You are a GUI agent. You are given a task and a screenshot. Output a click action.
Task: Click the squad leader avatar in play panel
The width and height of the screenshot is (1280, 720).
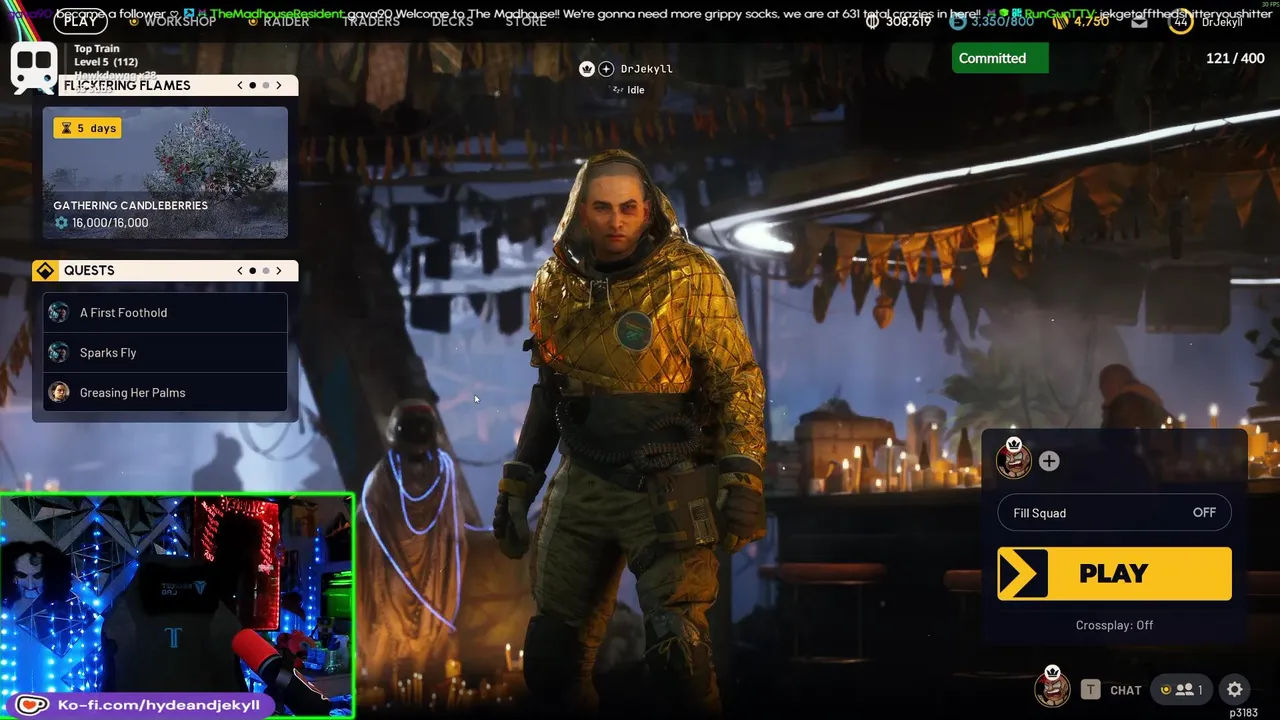pos(1013,460)
